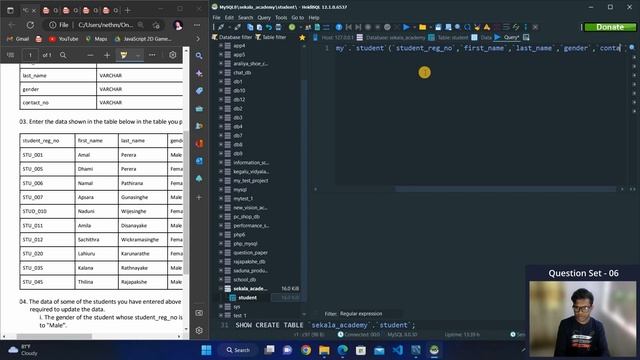Open Visual Studio Code from the taskbar
The height and width of the screenshot is (360, 640).
[398, 350]
